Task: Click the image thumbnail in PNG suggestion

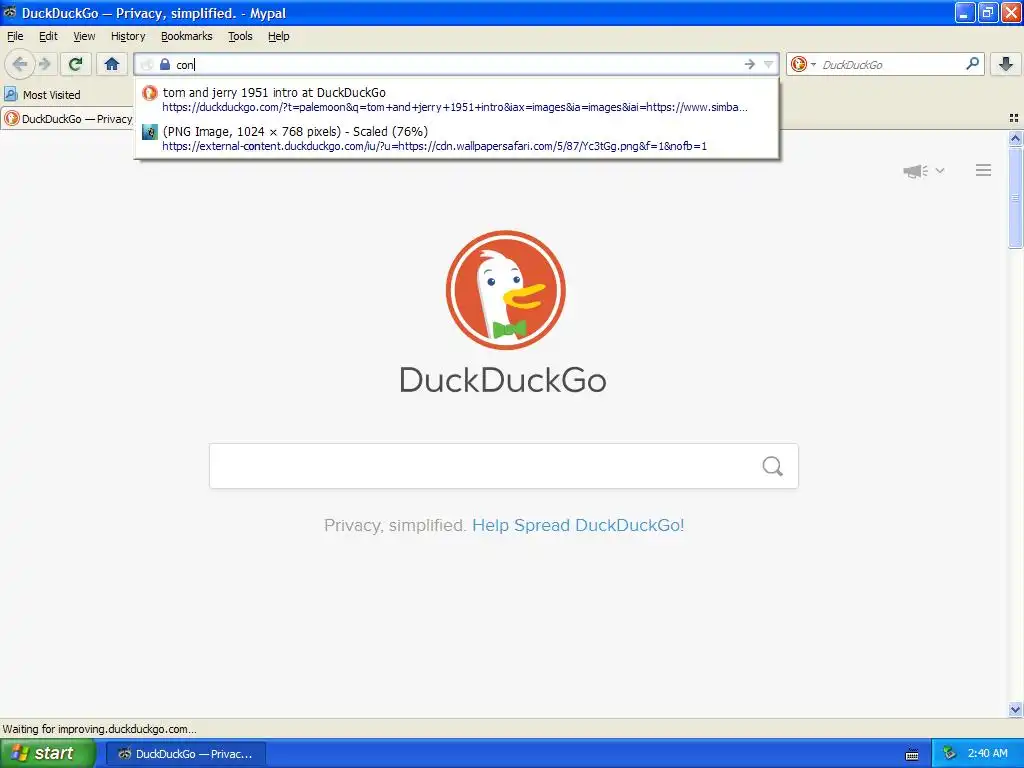Action: [x=150, y=132]
